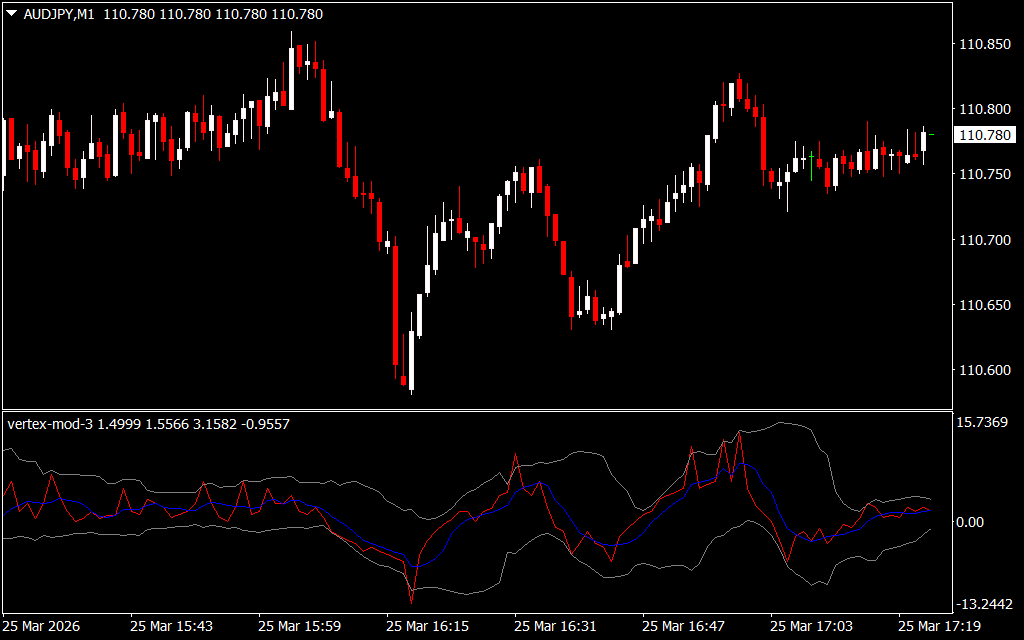
Task: Click the -13.2442 indicator scale minimum
Action: [x=984, y=604]
